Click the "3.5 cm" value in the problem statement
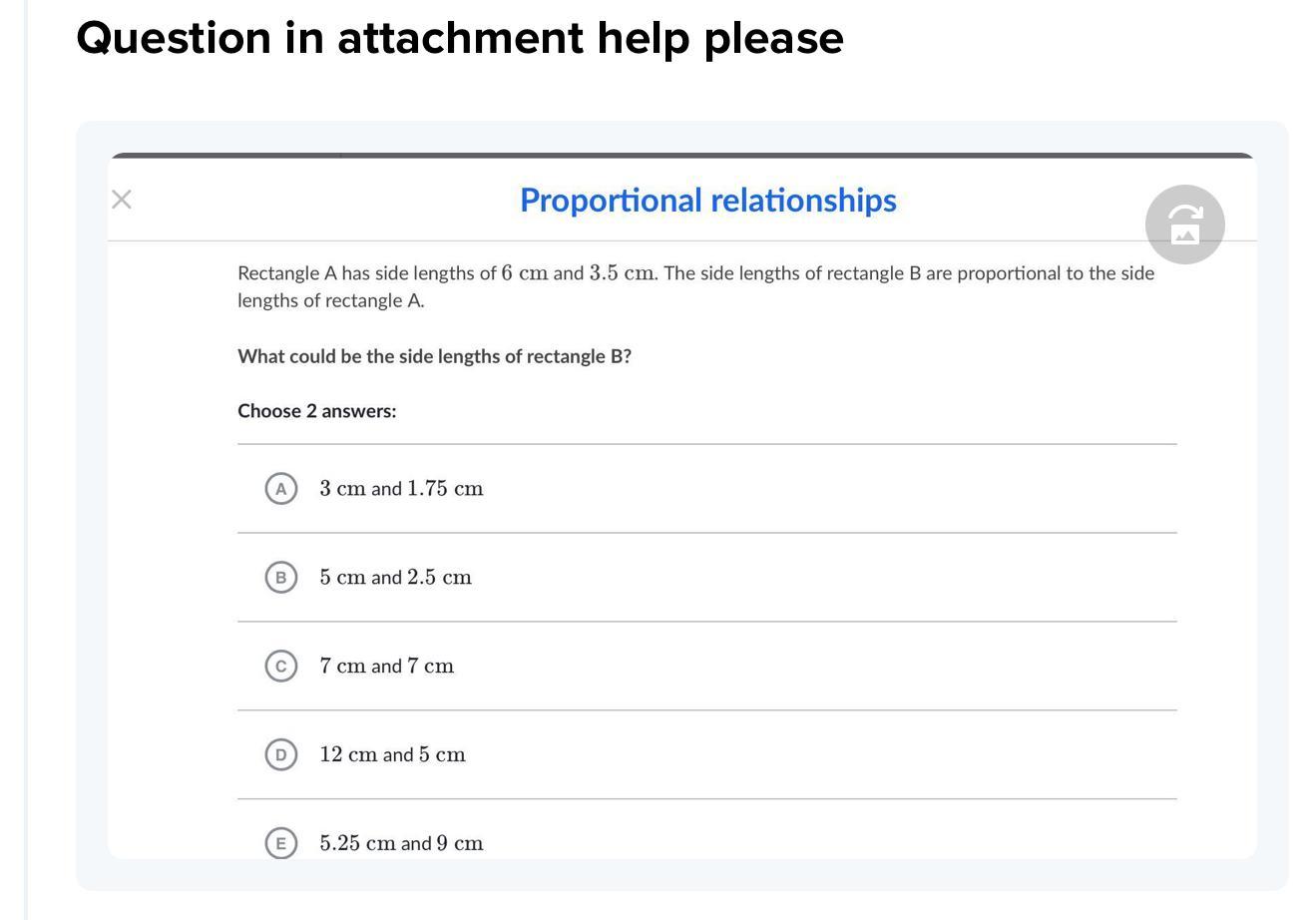Viewport: 1316px width, 920px height. tap(622, 273)
